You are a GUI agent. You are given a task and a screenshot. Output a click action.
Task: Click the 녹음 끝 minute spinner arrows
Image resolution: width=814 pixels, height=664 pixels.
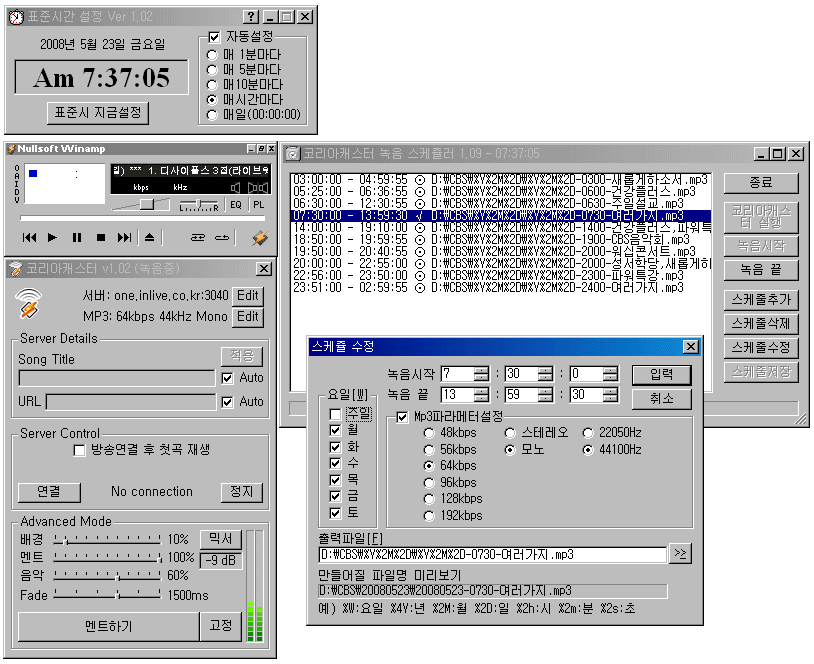click(x=545, y=395)
